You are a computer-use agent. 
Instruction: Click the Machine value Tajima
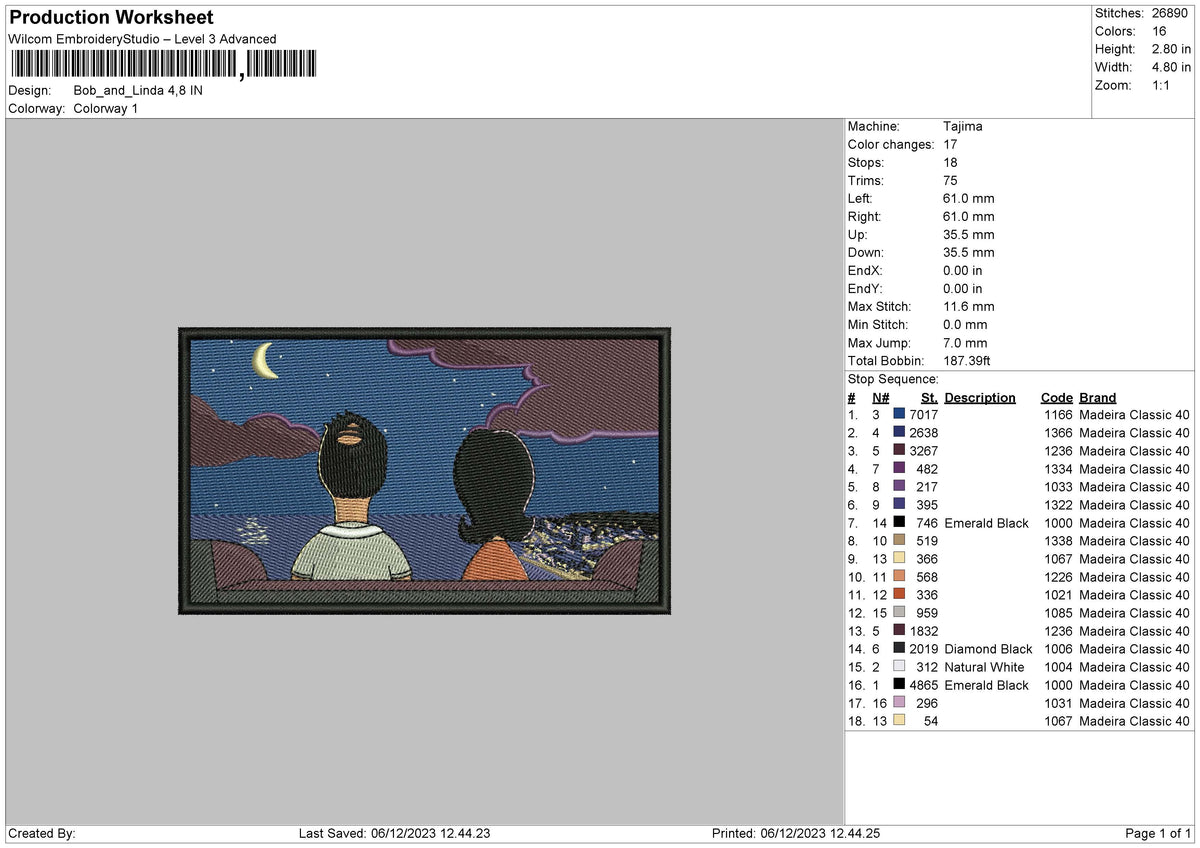(963, 126)
